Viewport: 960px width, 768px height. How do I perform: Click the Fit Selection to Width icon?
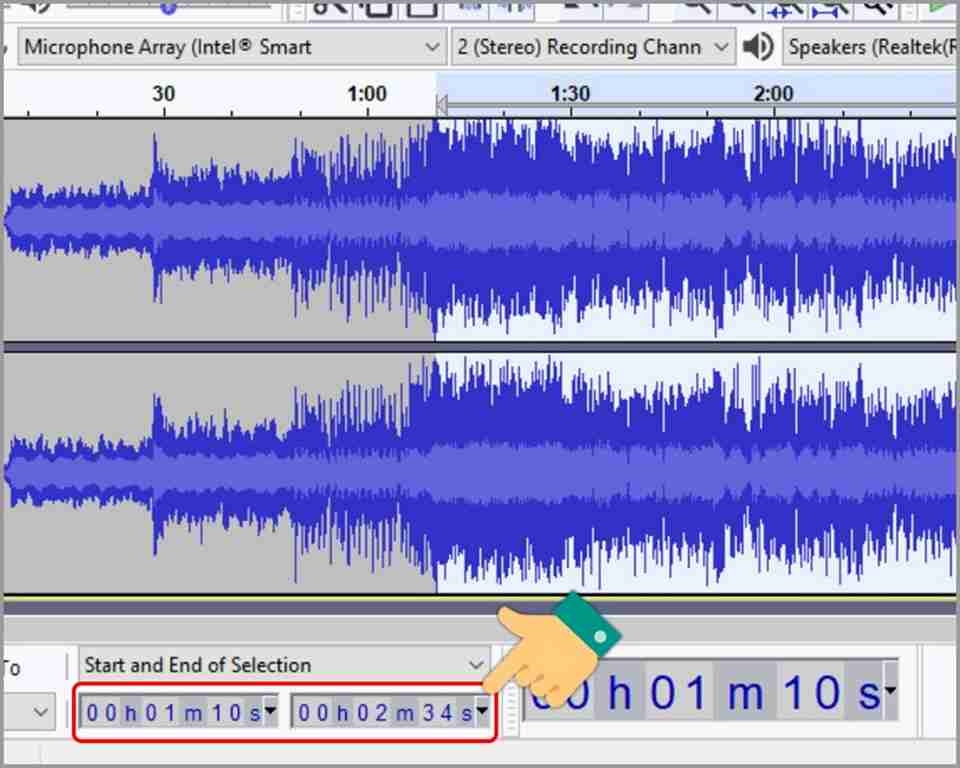pos(786,7)
